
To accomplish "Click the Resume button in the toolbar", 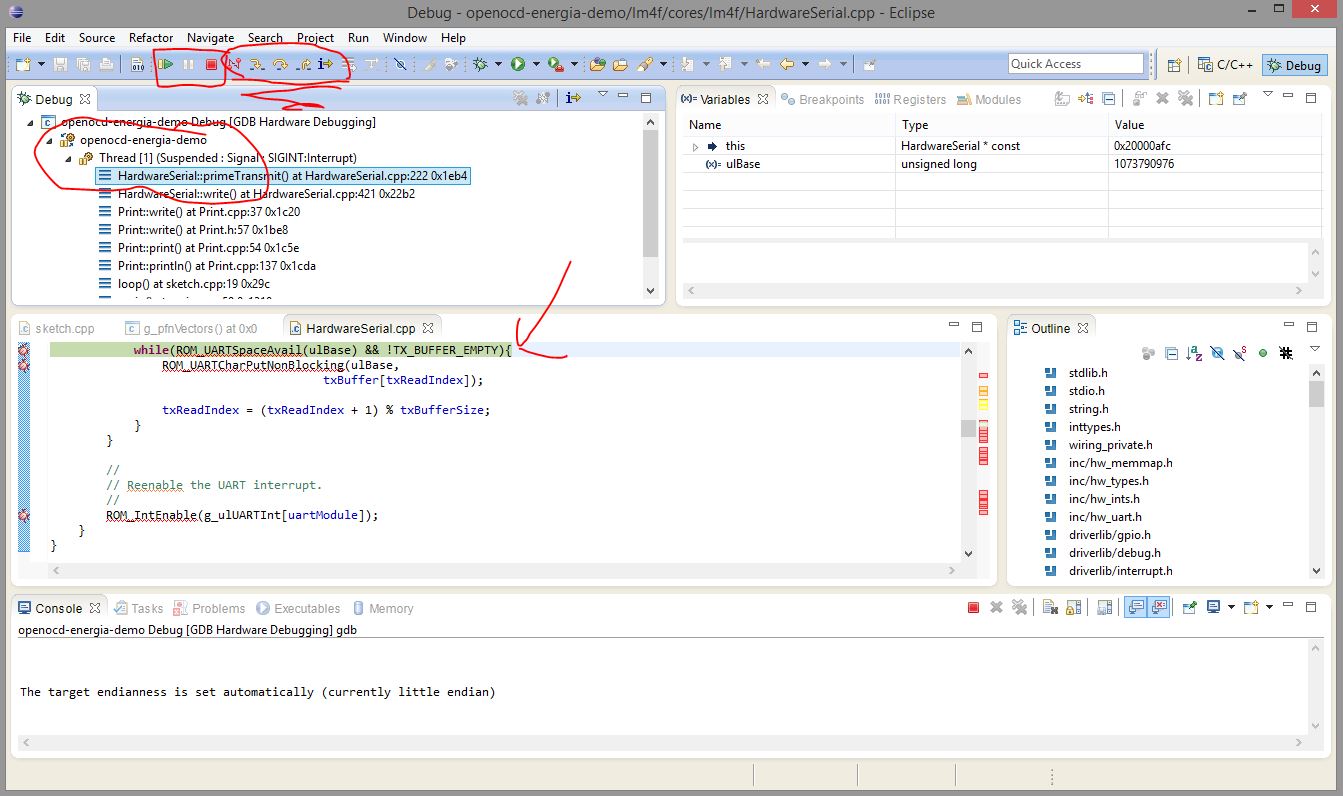I will coord(165,64).
